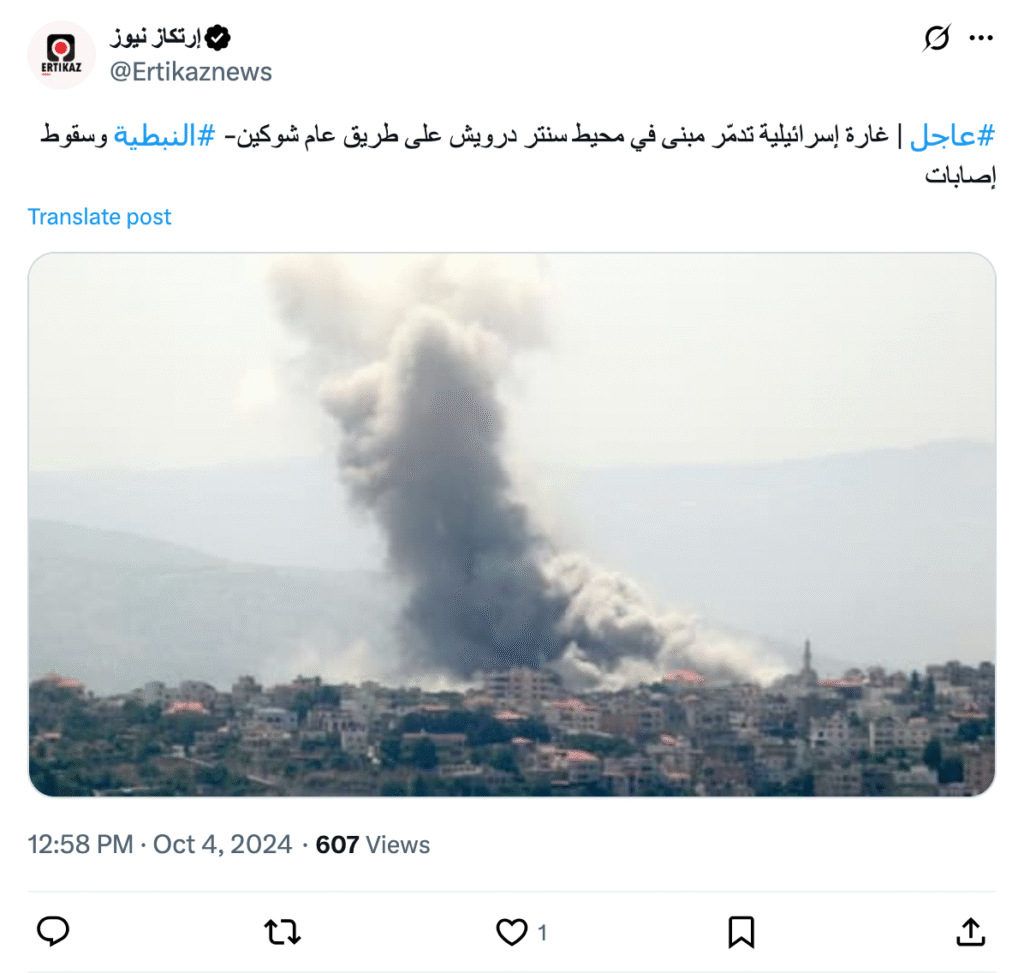Click the like count number 1
The width and height of the screenshot is (1024, 973).
pos(542,933)
